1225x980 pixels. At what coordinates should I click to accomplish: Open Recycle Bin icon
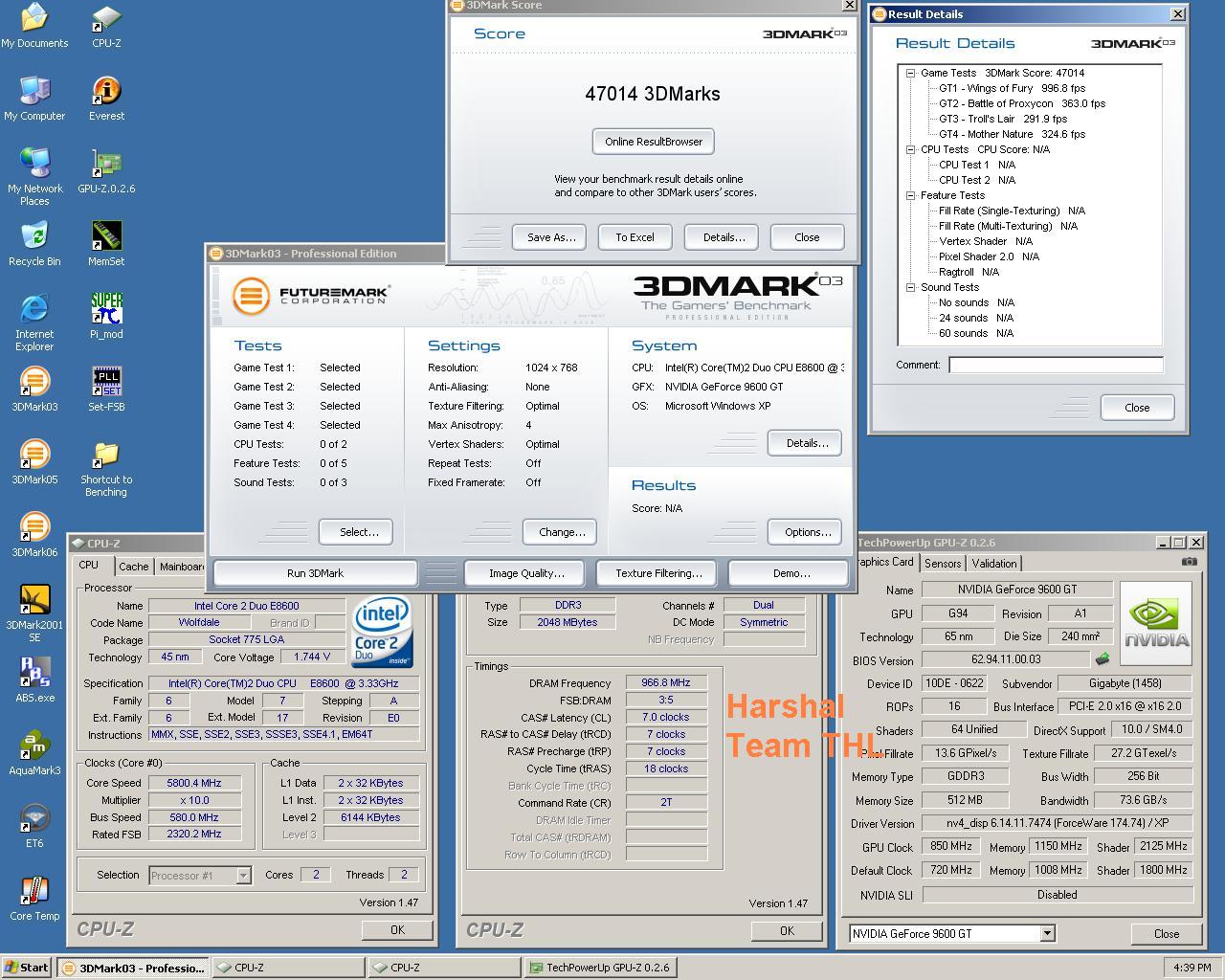(34, 244)
